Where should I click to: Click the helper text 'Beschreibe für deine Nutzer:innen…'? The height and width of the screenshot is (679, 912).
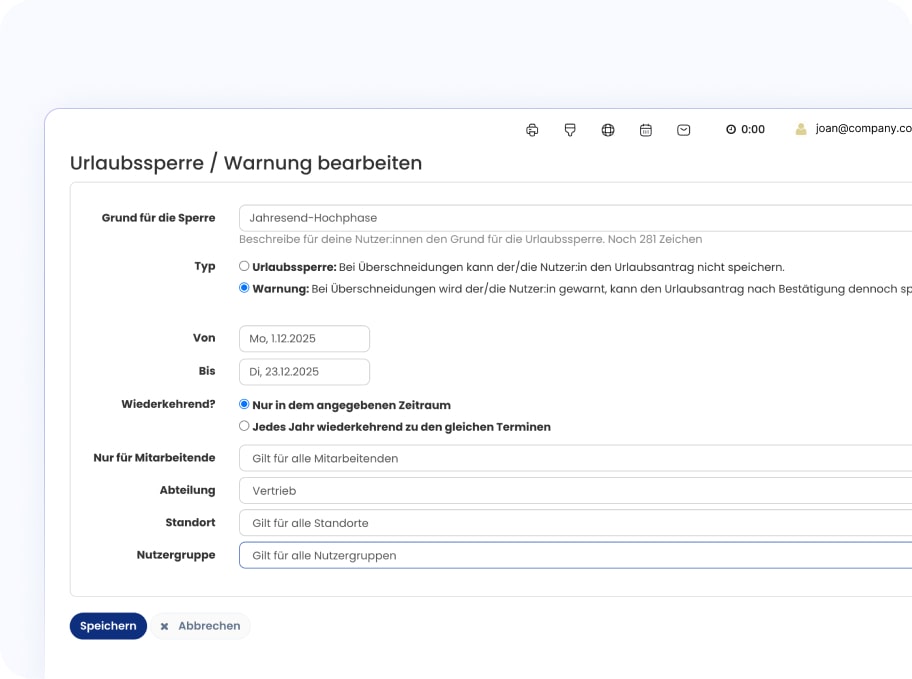tap(471, 239)
